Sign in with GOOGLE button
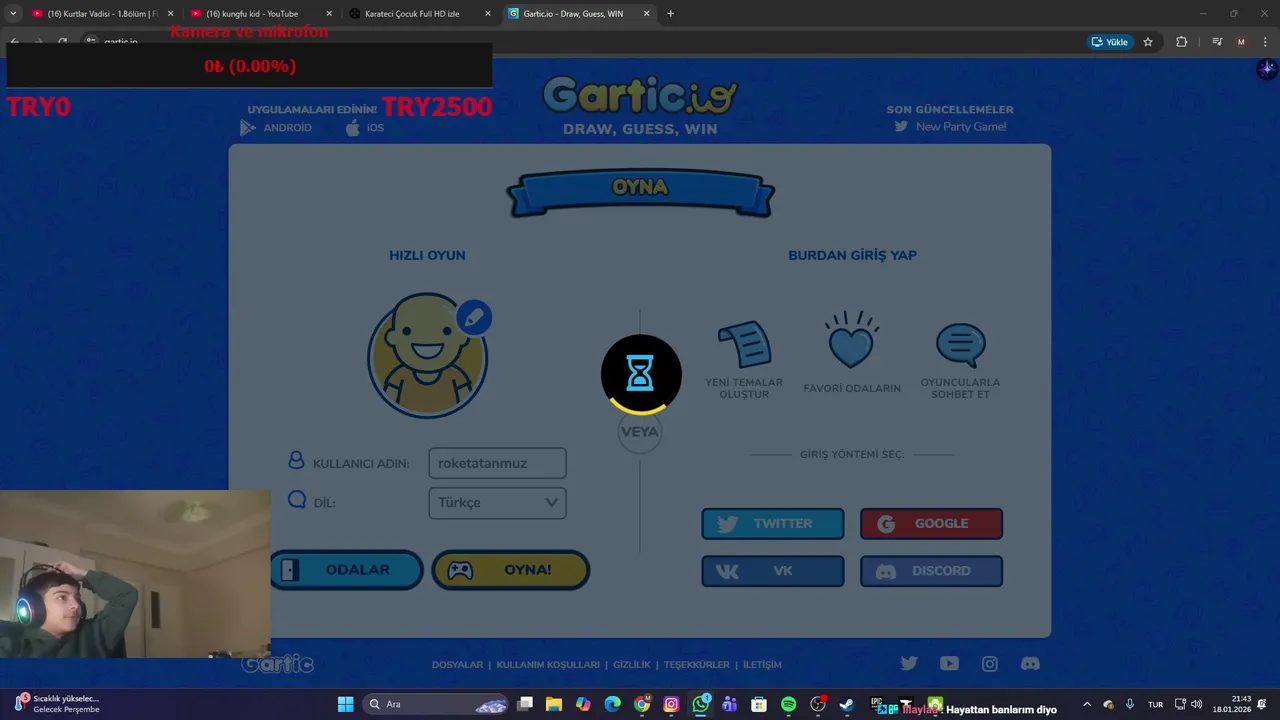The height and width of the screenshot is (720, 1280). pos(931,524)
